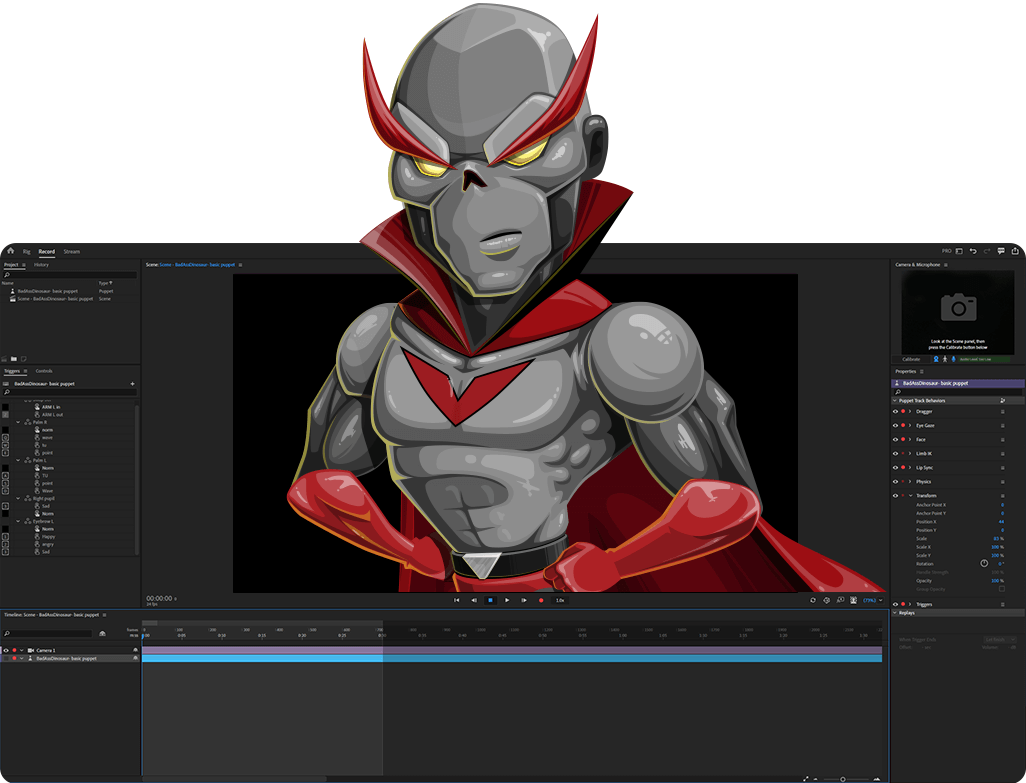1026x783 pixels.
Task: Toggle eye visibility for Lip Sync behavior
Action: coord(895,467)
